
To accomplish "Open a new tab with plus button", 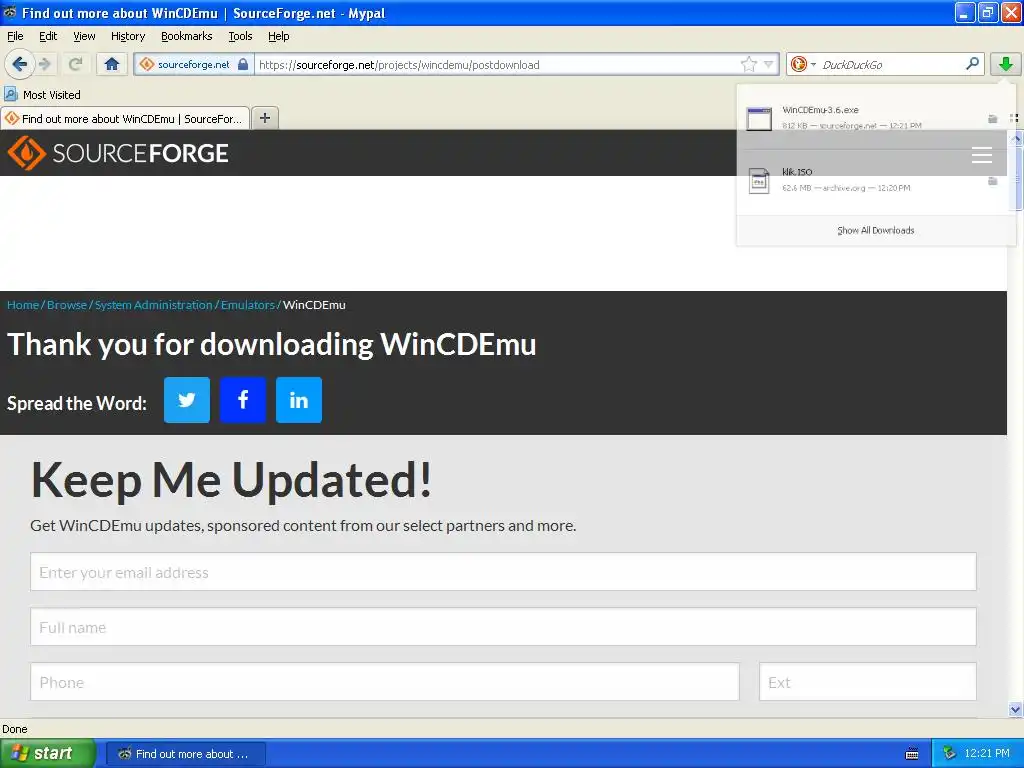I will click(264, 118).
